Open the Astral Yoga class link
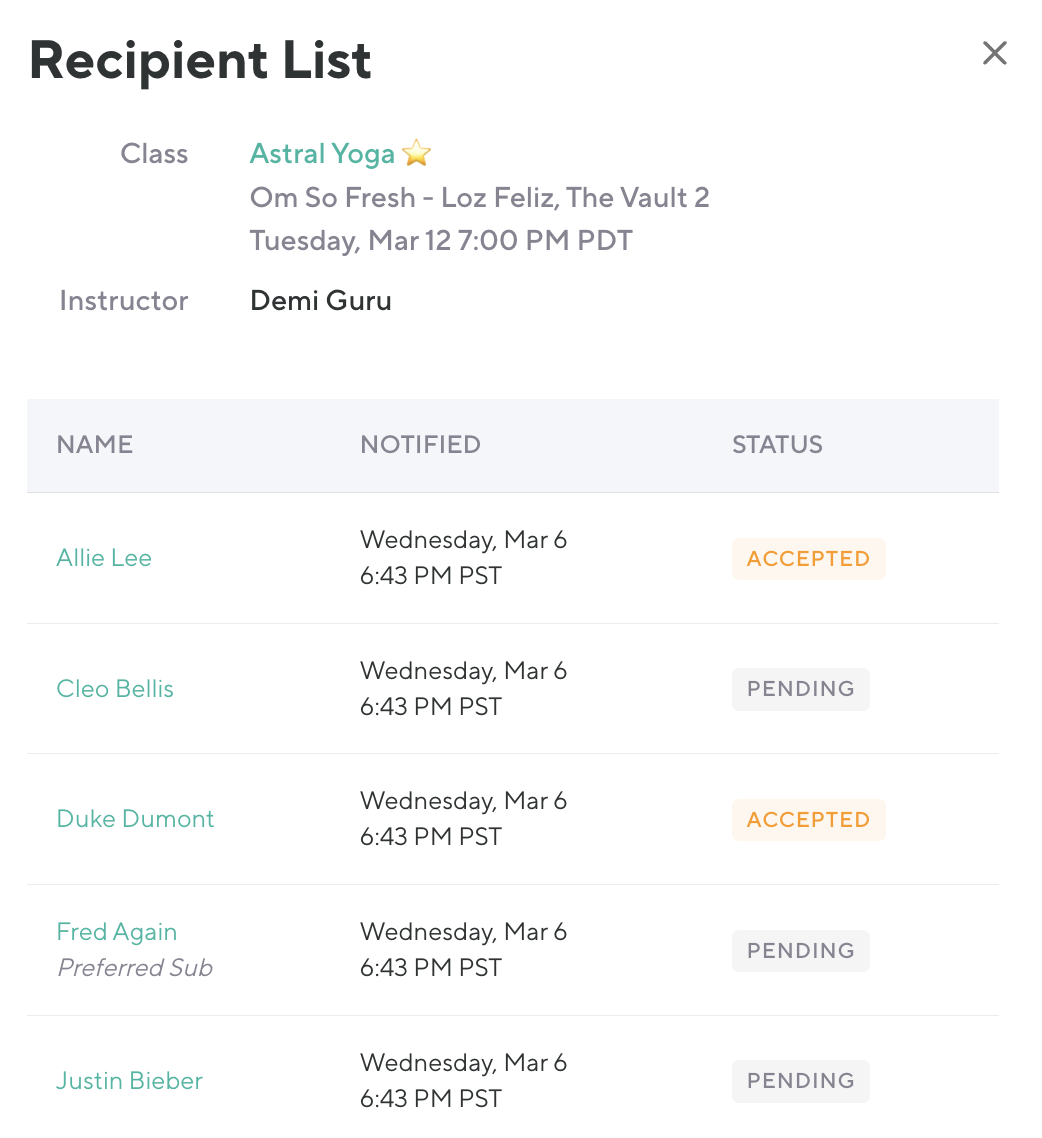 pyautogui.click(x=322, y=154)
